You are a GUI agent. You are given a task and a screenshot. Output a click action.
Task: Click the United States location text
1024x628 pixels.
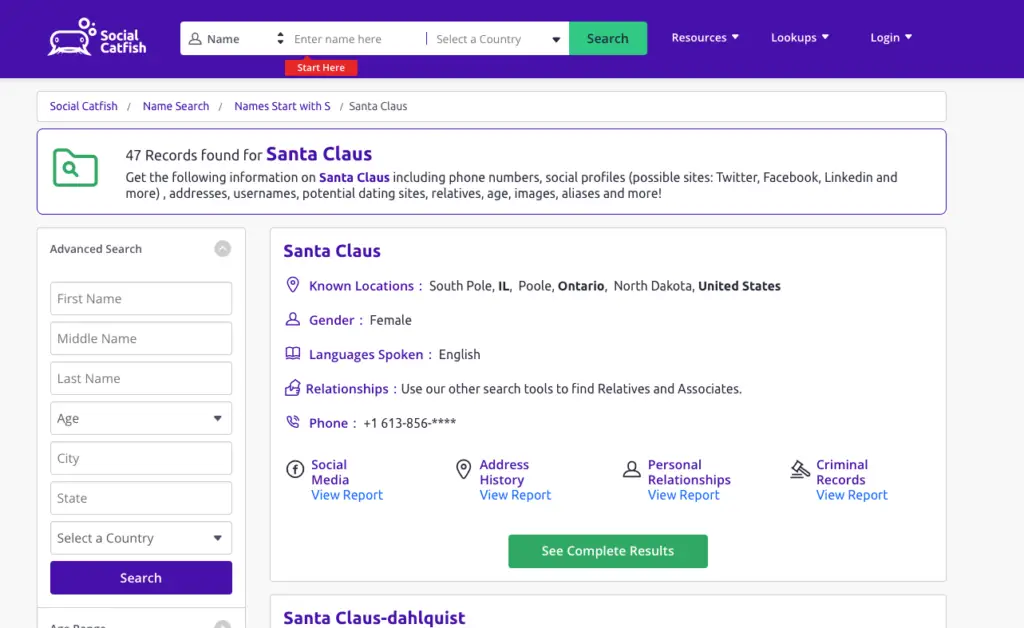[739, 286]
